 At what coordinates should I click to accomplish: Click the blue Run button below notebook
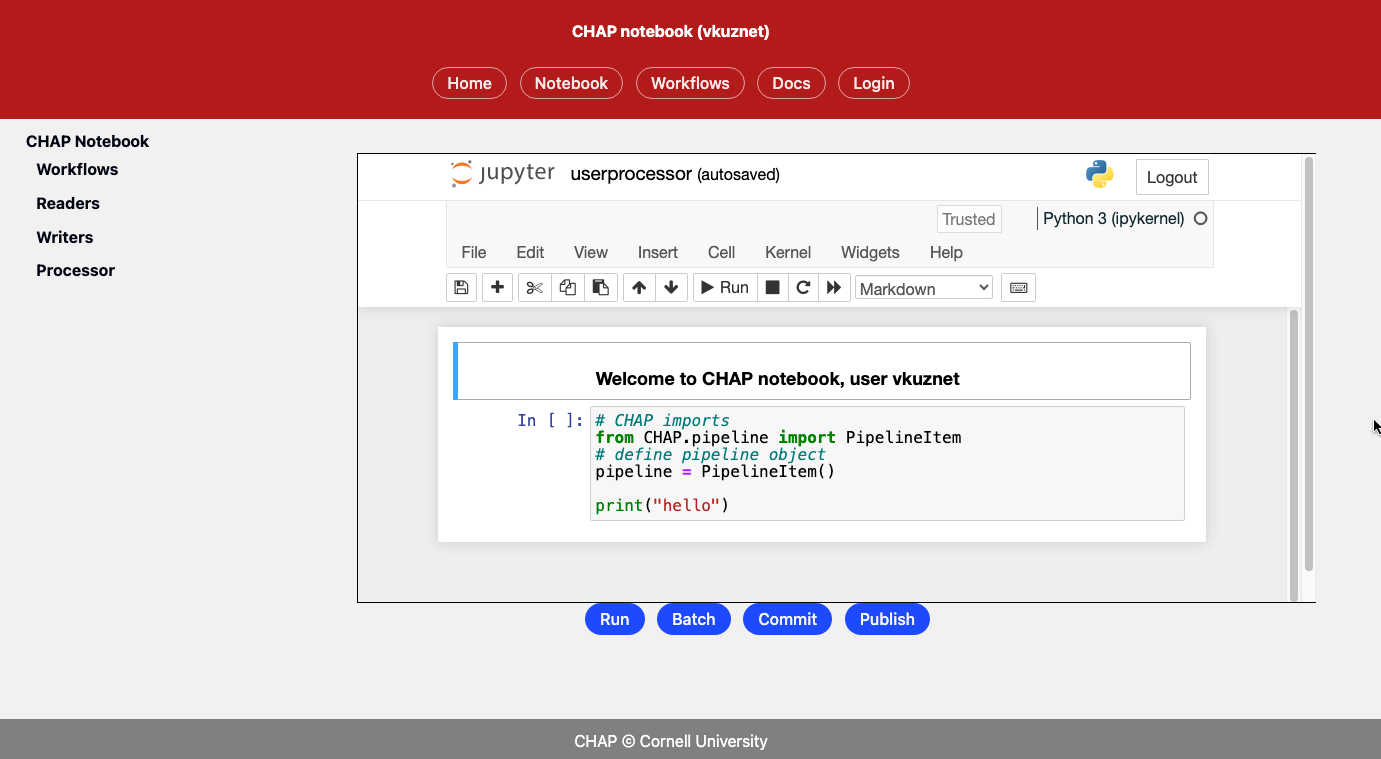point(614,619)
